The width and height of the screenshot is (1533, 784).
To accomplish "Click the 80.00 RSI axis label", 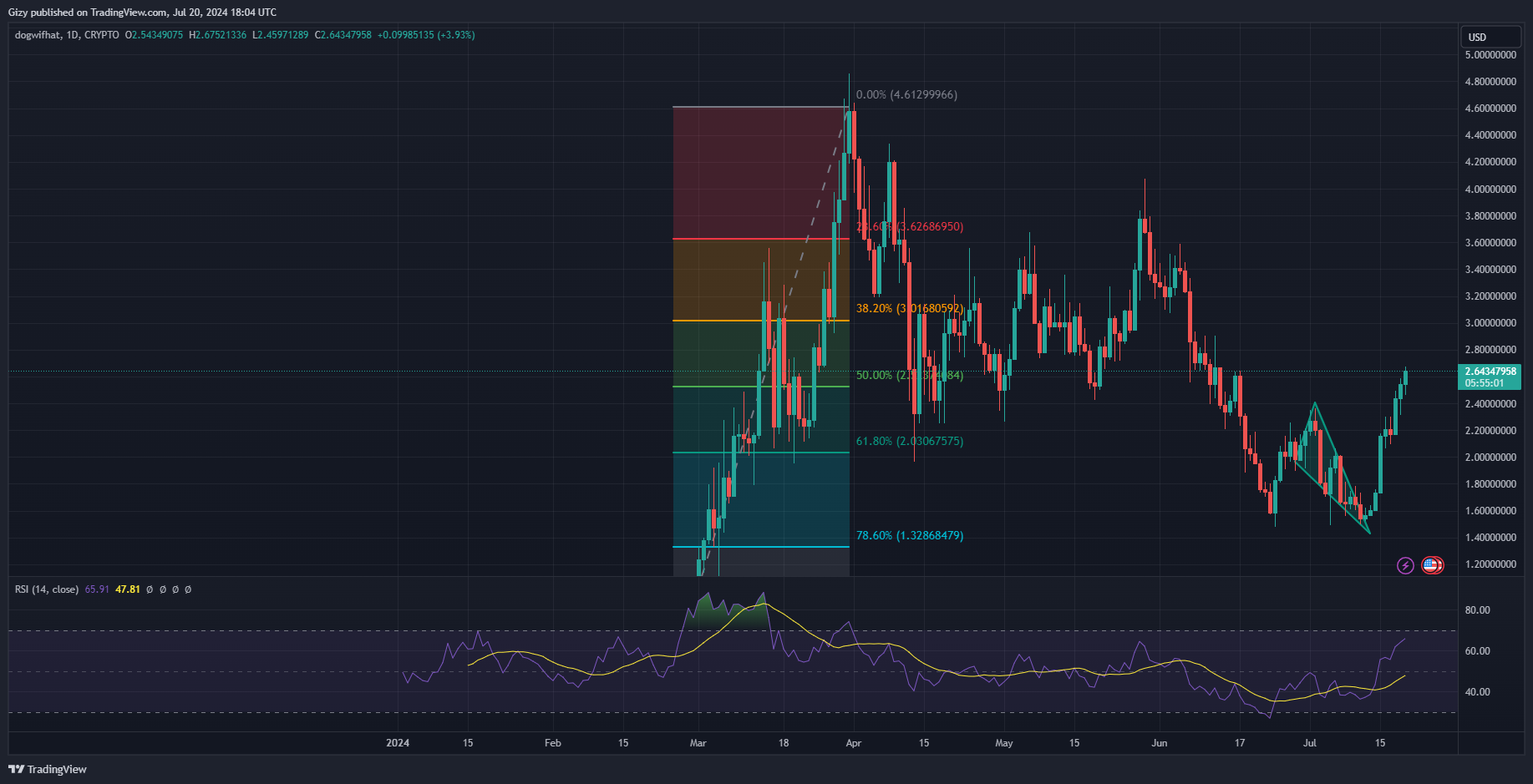I will tap(1477, 610).
